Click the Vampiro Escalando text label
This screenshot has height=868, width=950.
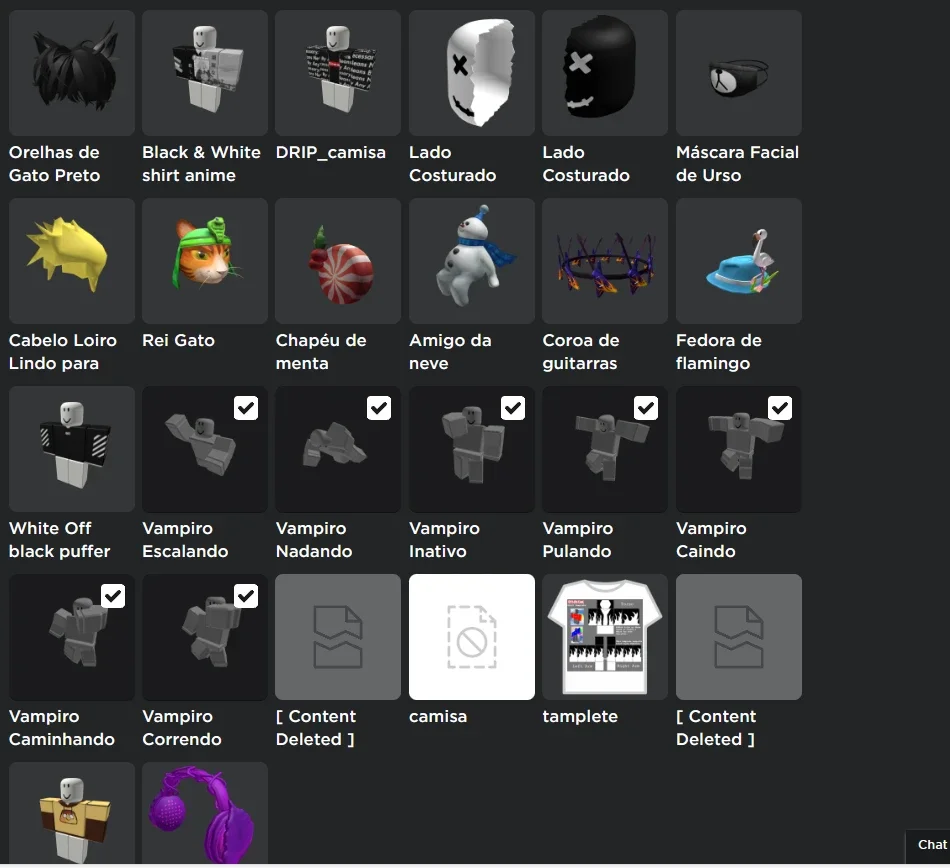pos(185,540)
